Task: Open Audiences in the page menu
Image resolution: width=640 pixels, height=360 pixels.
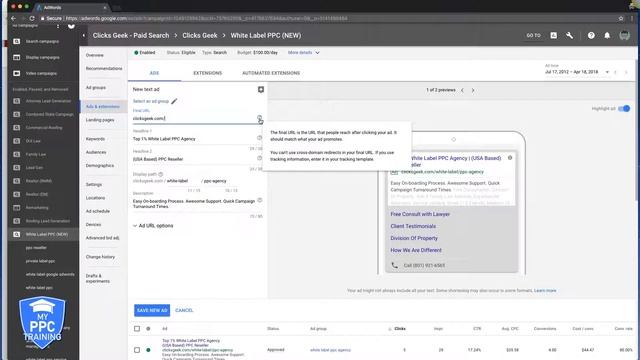Action: (x=96, y=152)
